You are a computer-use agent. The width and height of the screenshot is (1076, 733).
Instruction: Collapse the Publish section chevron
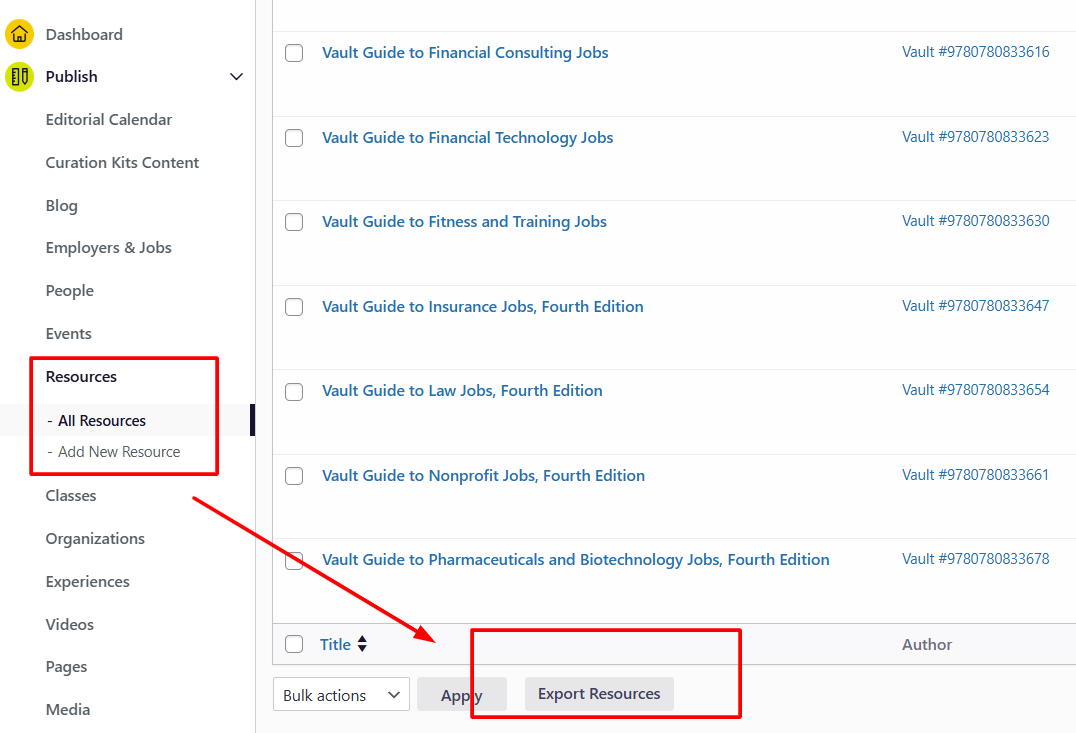pos(236,76)
